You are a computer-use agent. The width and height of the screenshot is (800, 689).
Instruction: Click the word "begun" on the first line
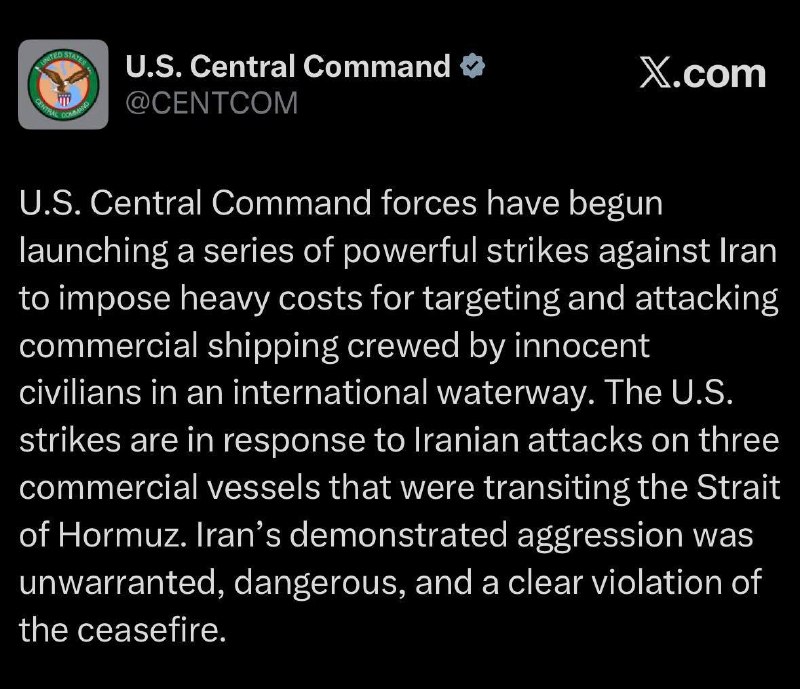(615, 203)
